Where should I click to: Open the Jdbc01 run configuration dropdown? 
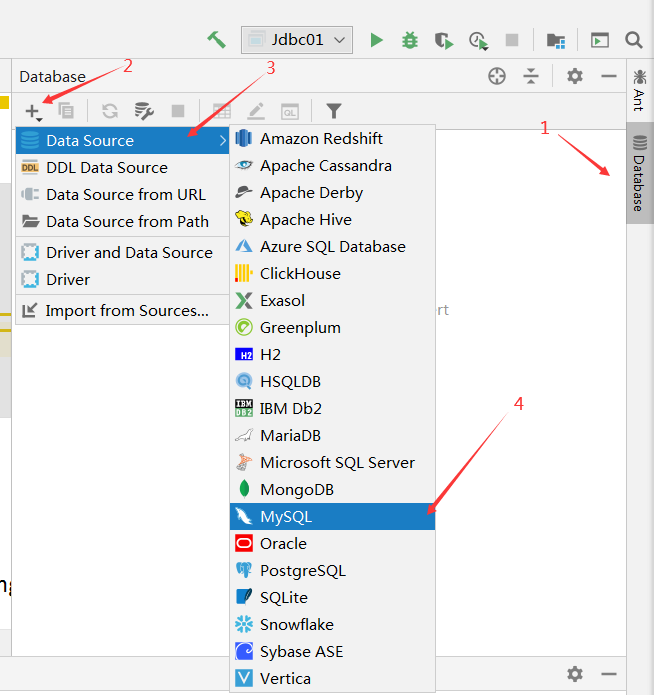click(297, 40)
